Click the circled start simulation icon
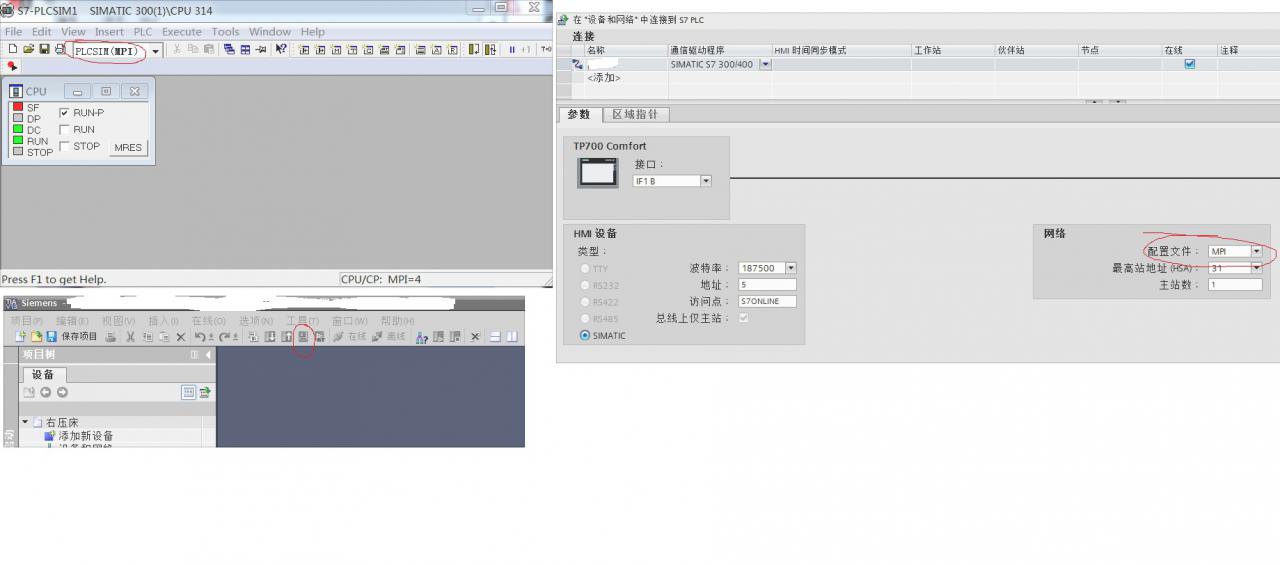1280x565 pixels. tap(303, 337)
